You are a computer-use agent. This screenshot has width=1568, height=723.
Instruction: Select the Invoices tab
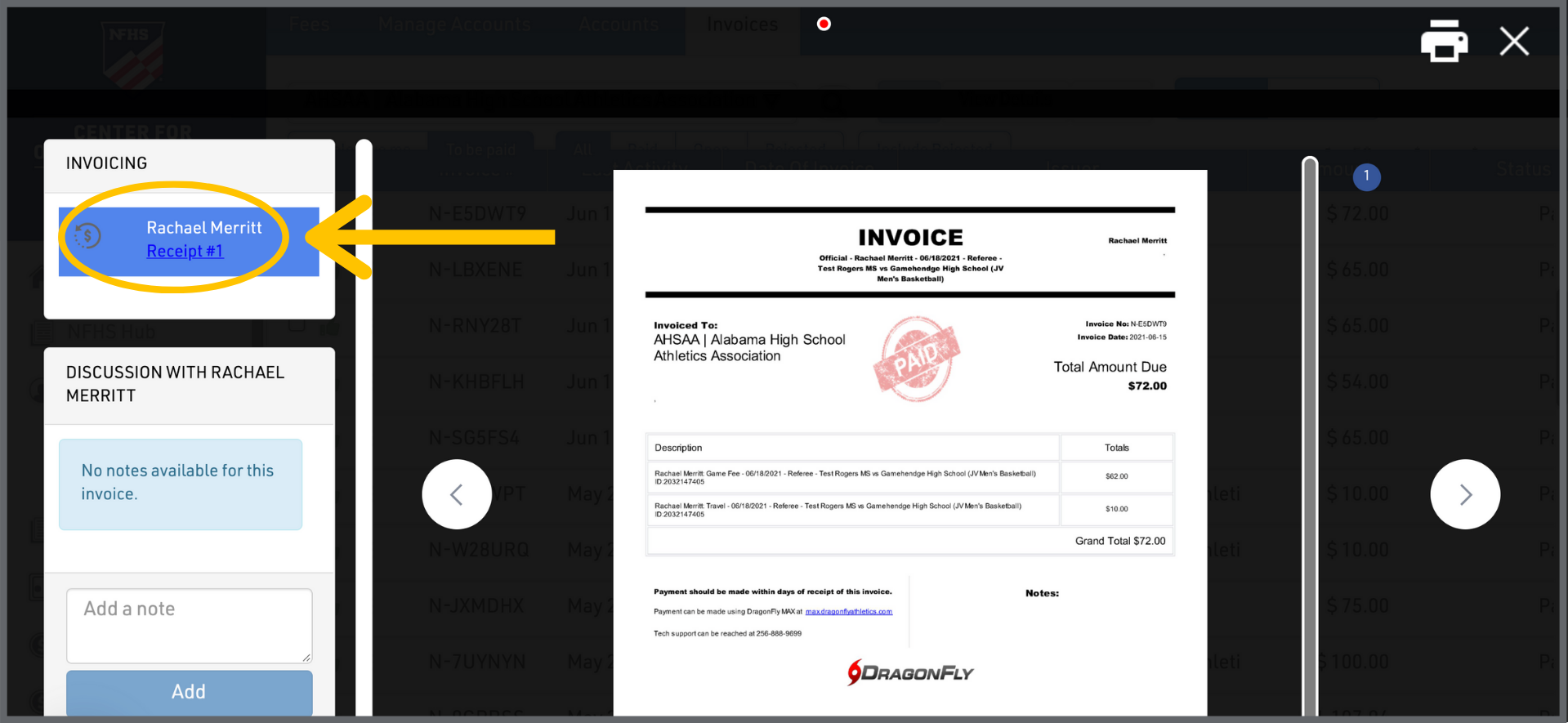(x=742, y=25)
